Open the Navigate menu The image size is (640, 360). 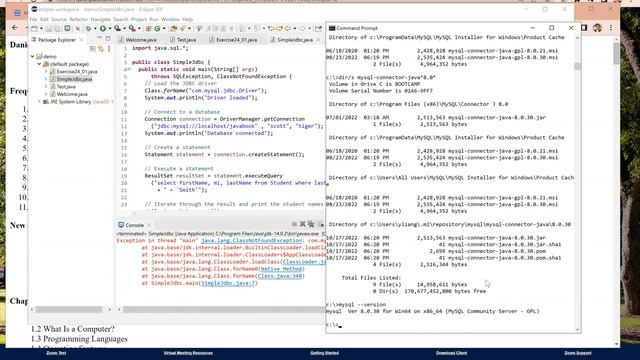100,19
